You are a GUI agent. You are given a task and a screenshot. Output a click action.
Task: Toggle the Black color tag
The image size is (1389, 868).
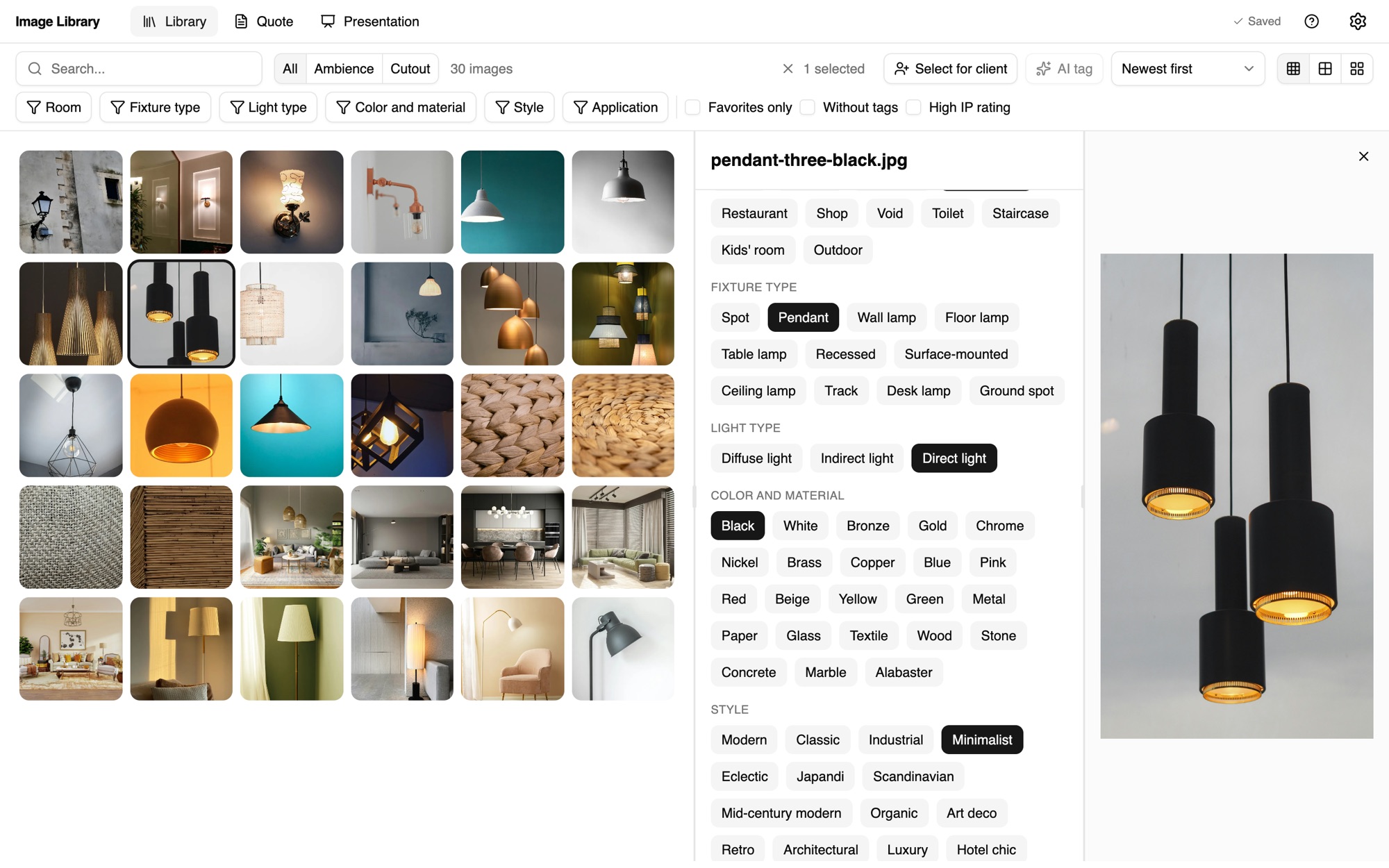pos(738,526)
